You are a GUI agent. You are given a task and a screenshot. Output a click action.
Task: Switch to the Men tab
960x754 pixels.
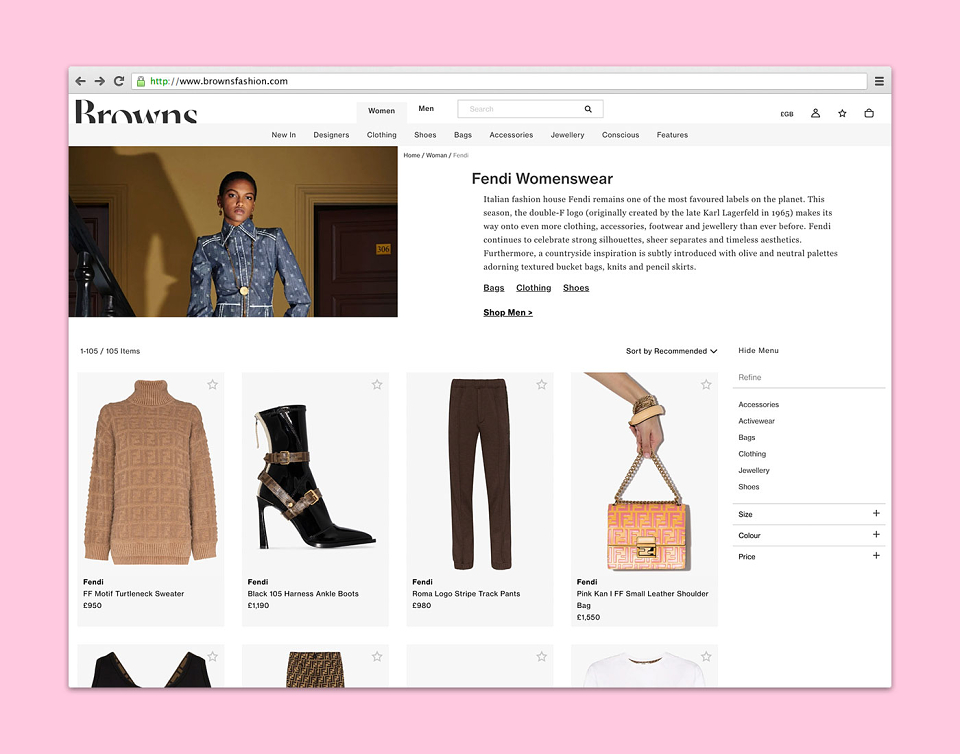click(426, 109)
